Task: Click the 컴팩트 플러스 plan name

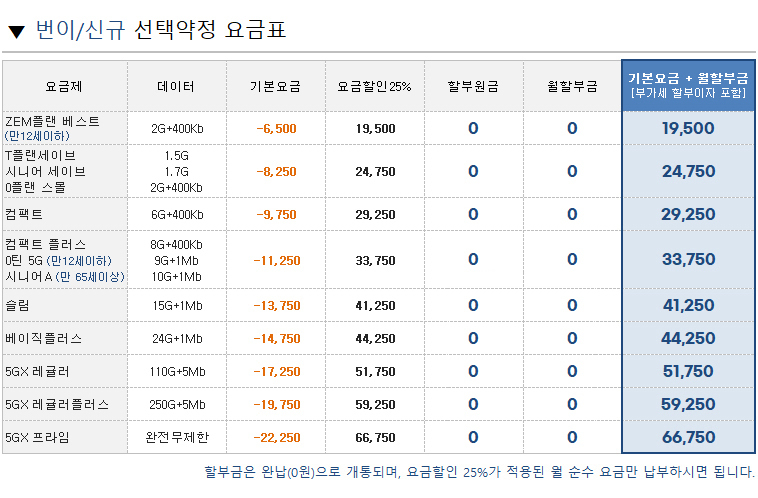Action: point(46,244)
